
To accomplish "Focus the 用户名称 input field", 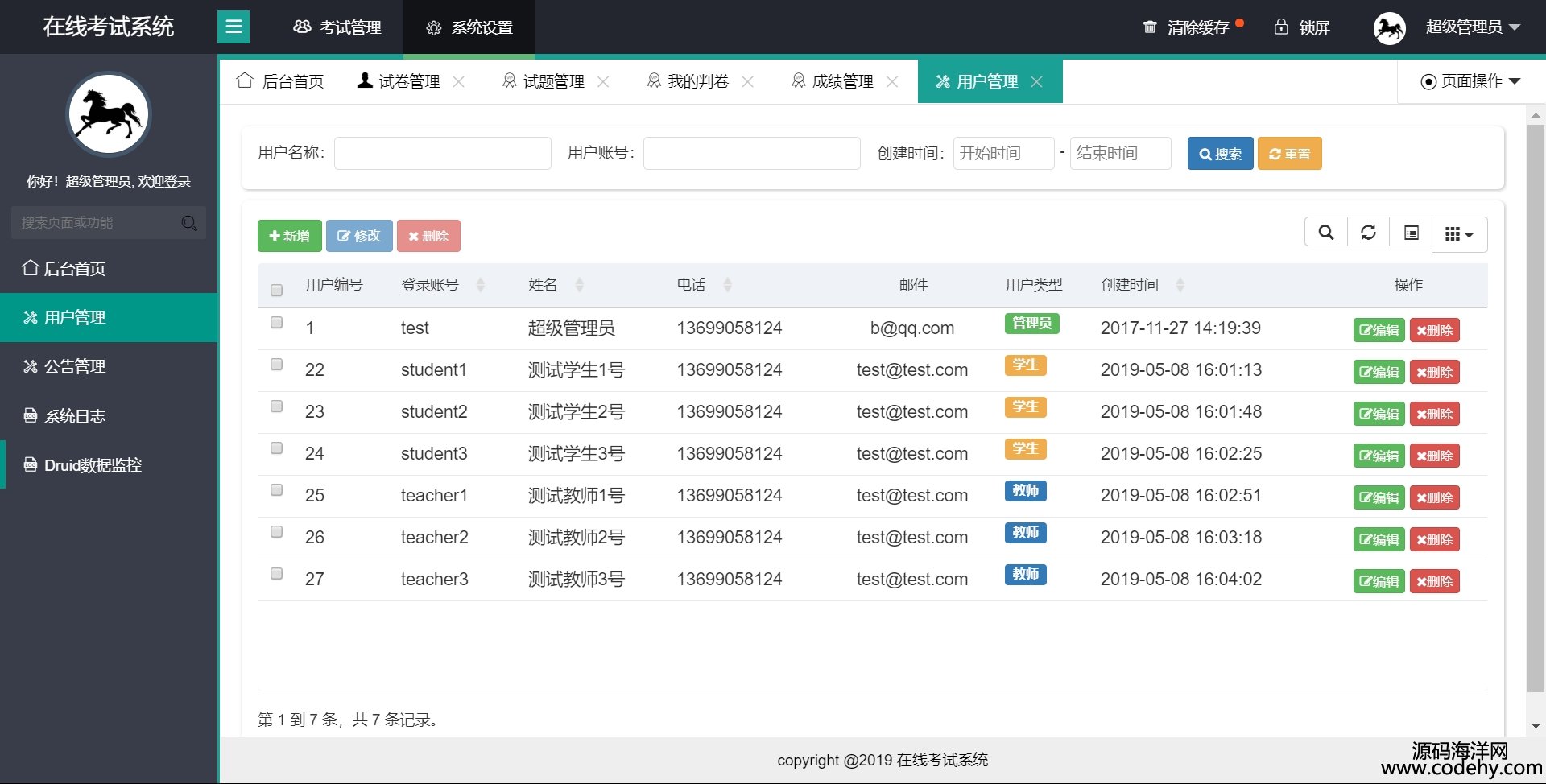I will click(x=443, y=153).
